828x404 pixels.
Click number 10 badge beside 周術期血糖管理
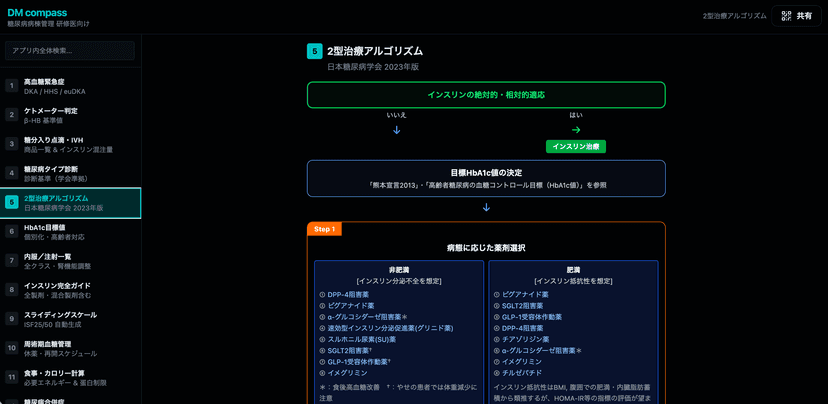coord(12,347)
